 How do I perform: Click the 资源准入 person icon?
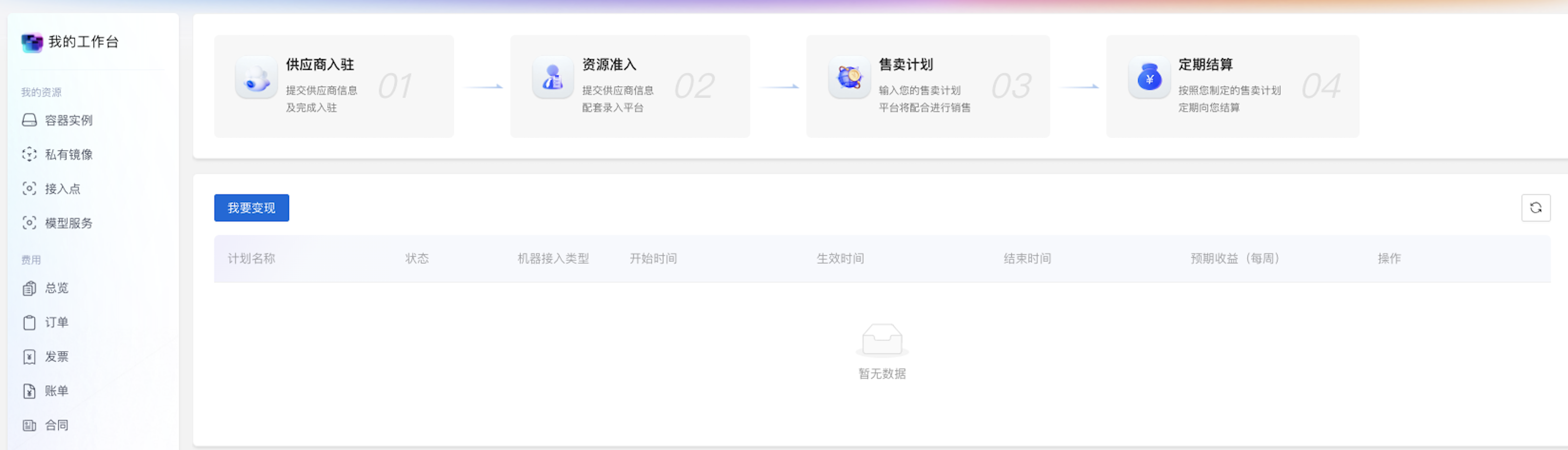click(x=553, y=78)
